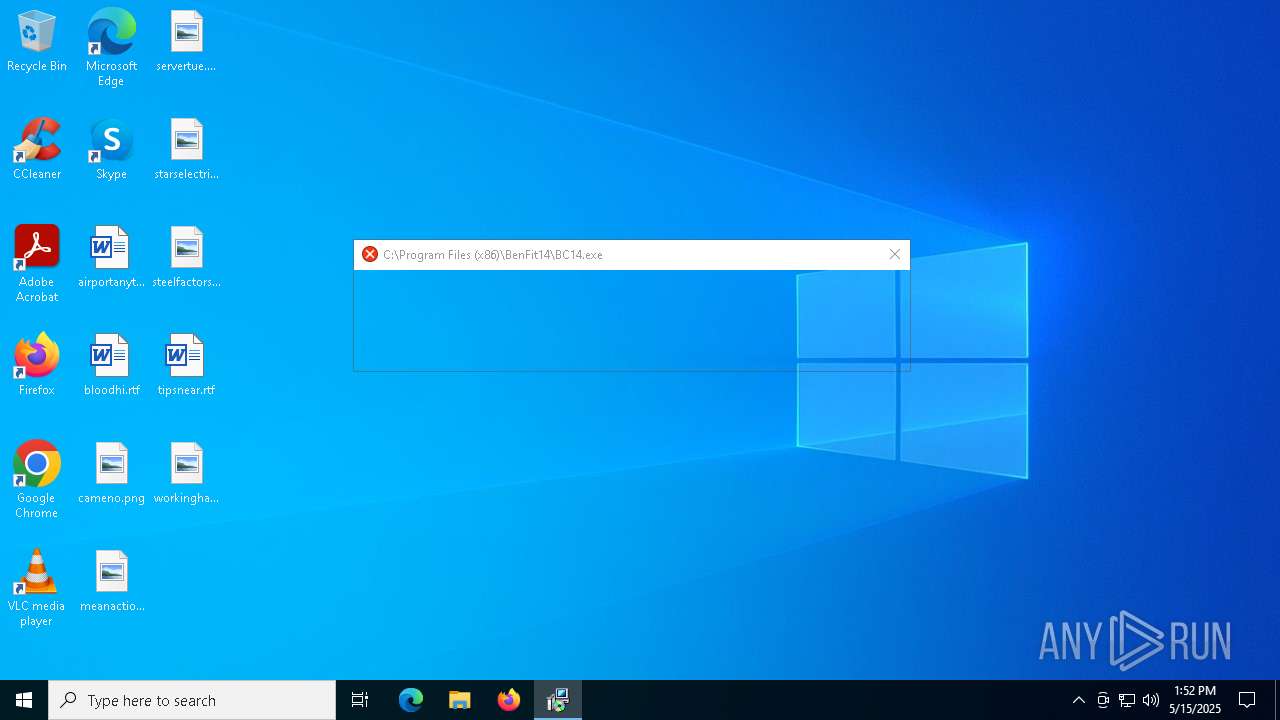
Task: Open the Meet Now tray icon
Action: point(1103,700)
